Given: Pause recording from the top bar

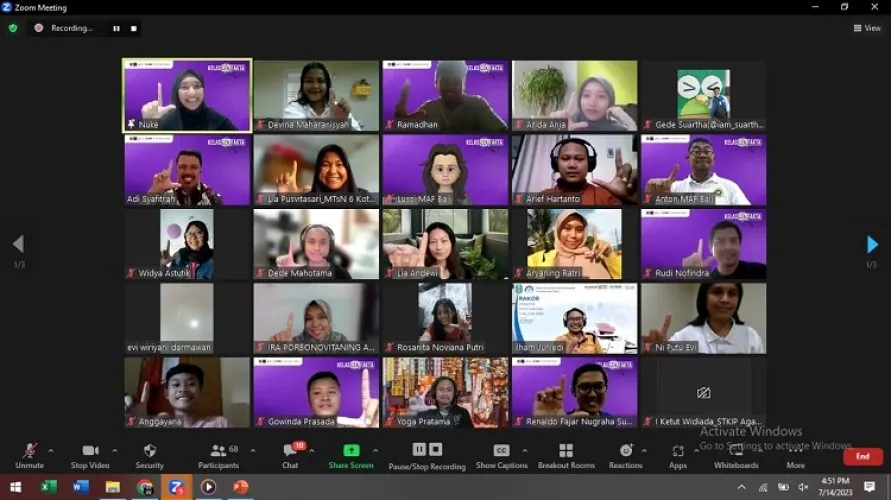Looking at the screenshot, I should (x=116, y=28).
